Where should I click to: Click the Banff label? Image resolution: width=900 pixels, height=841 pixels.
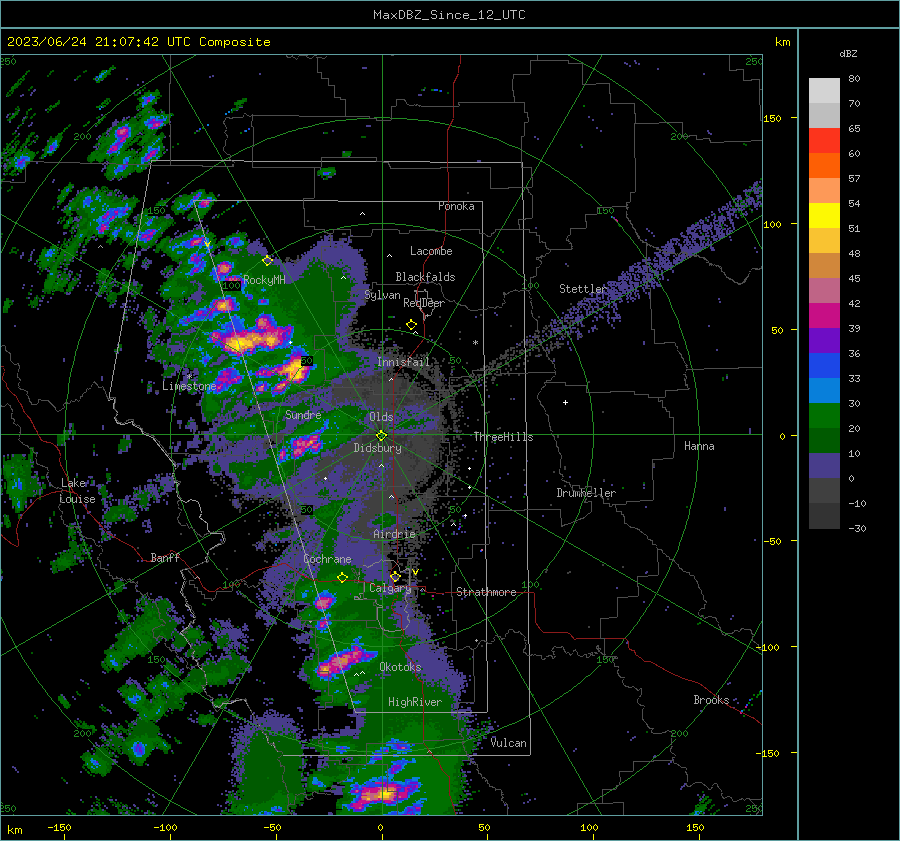pyautogui.click(x=165, y=558)
